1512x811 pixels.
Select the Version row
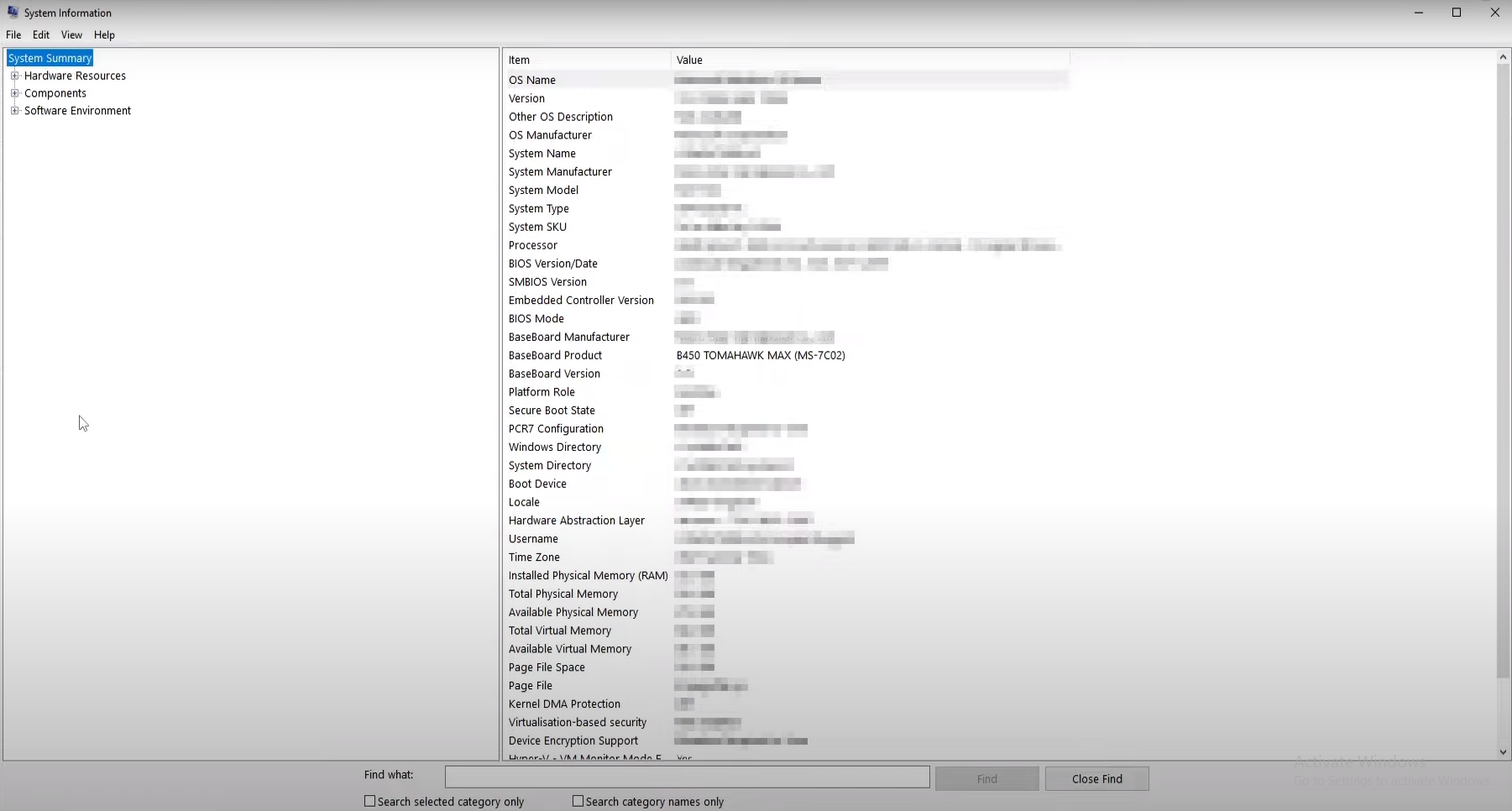pos(787,98)
